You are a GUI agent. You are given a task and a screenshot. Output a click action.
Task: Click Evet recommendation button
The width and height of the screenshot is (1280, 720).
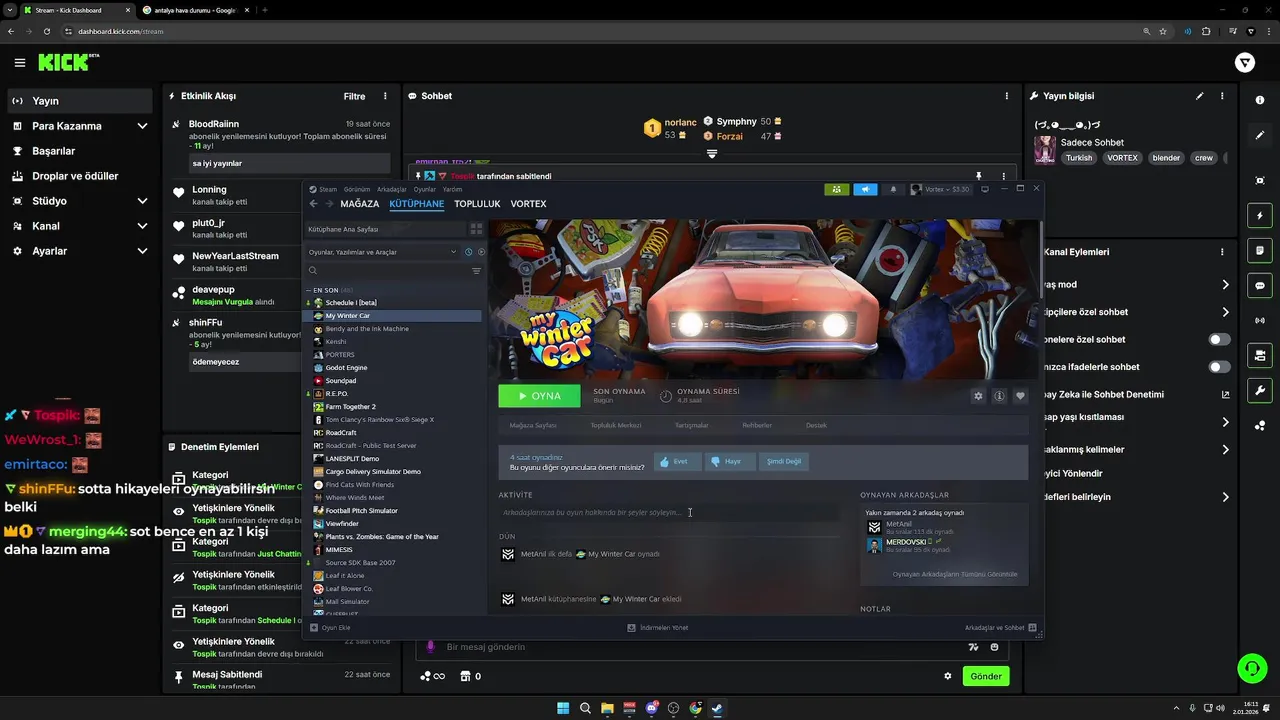(x=677, y=462)
